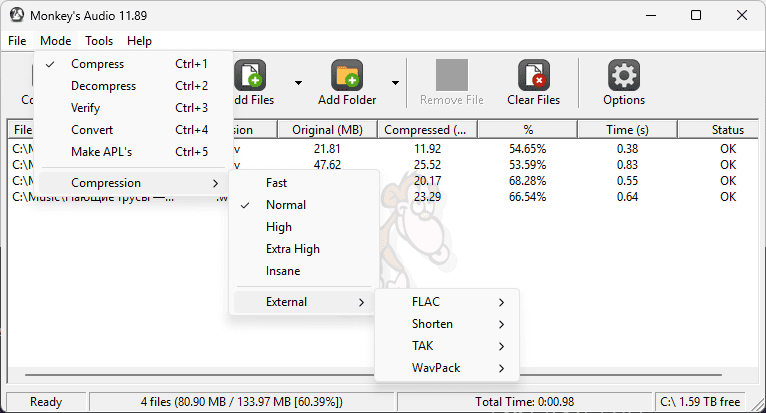The height and width of the screenshot is (413, 766).
Task: Click the 68.28% ratio cell
Action: (x=528, y=181)
